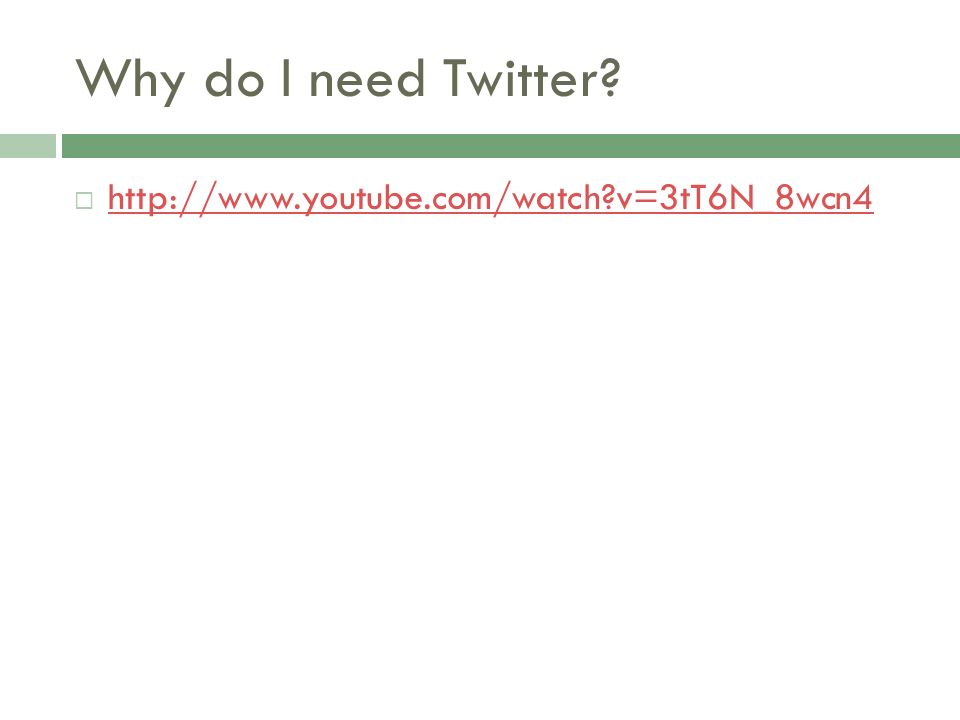Click the 'watch?v=' segment of the URL
960x720 pixels.
[585, 198]
